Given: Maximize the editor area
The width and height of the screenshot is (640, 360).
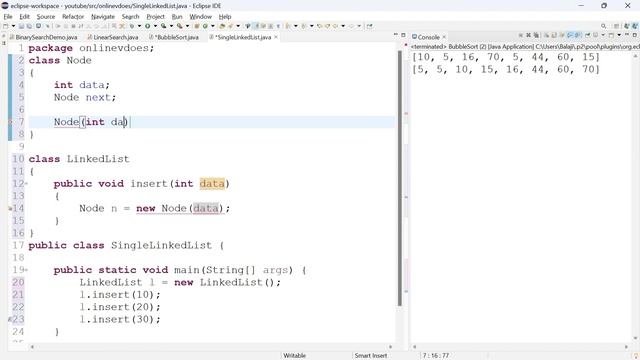Looking at the screenshot, I should 403,36.
